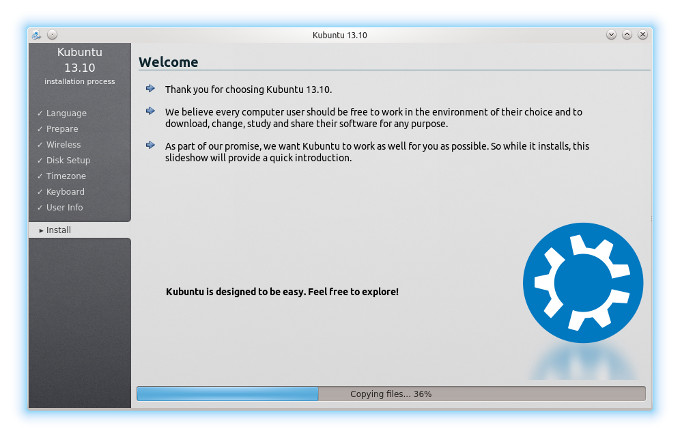Click the arrow bullet beside 'Thank you for choosing'
Image resolution: width=680 pixels, height=438 pixels.
click(150, 88)
